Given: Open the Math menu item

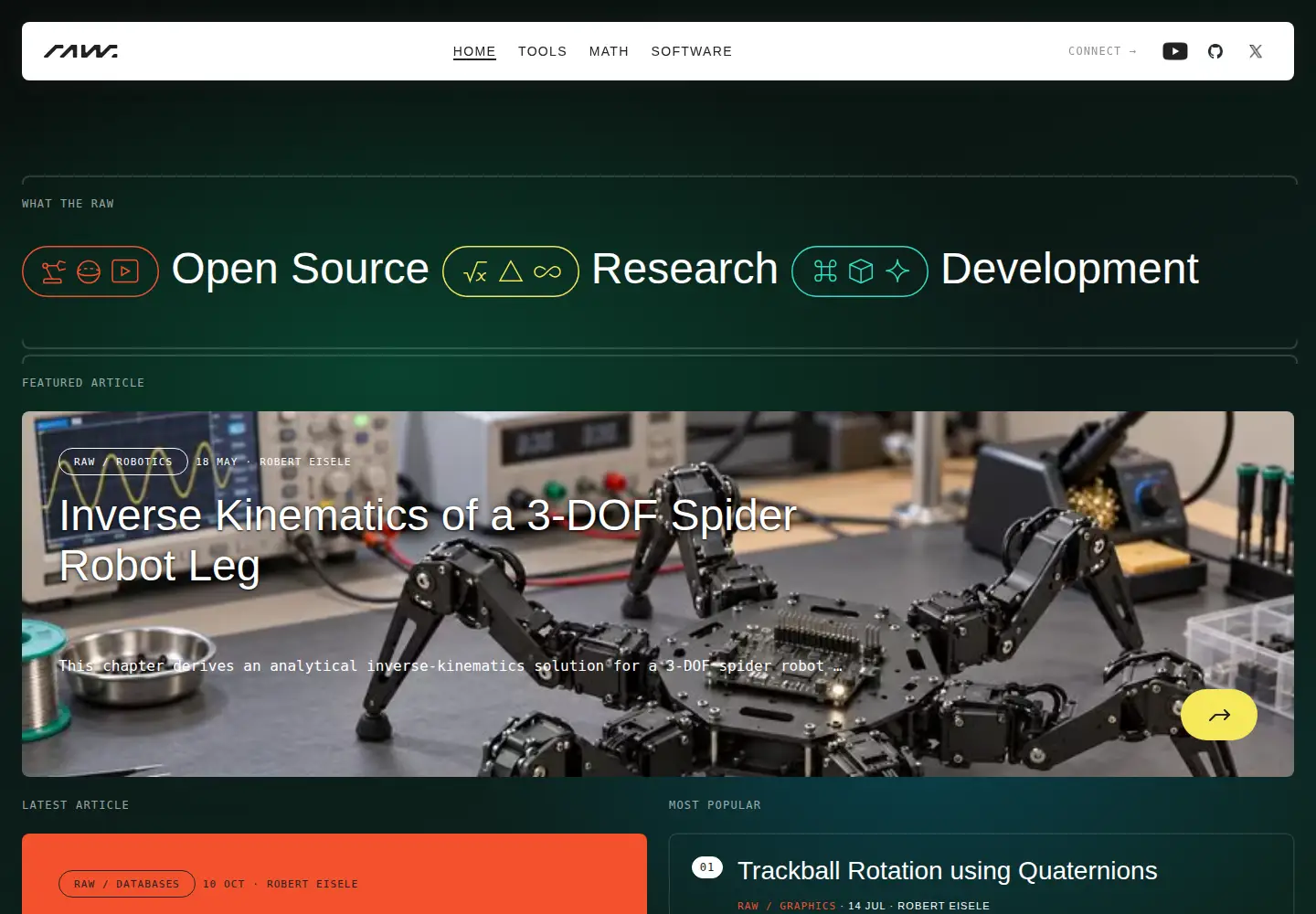Looking at the screenshot, I should click(x=609, y=51).
